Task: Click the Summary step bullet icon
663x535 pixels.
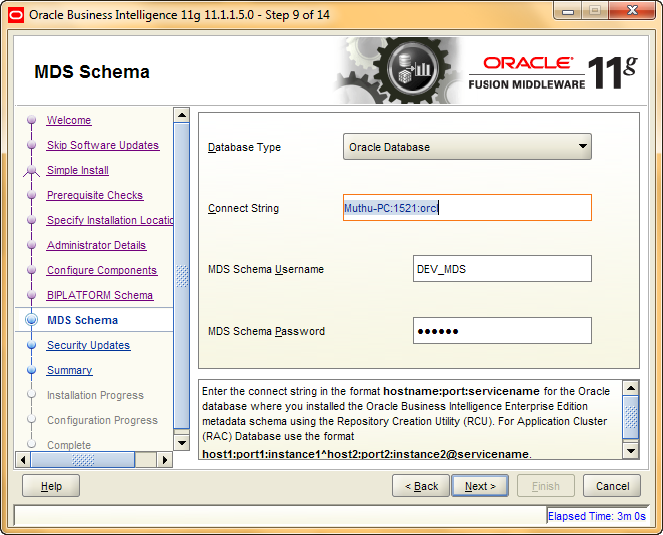Action: click(x=31, y=370)
